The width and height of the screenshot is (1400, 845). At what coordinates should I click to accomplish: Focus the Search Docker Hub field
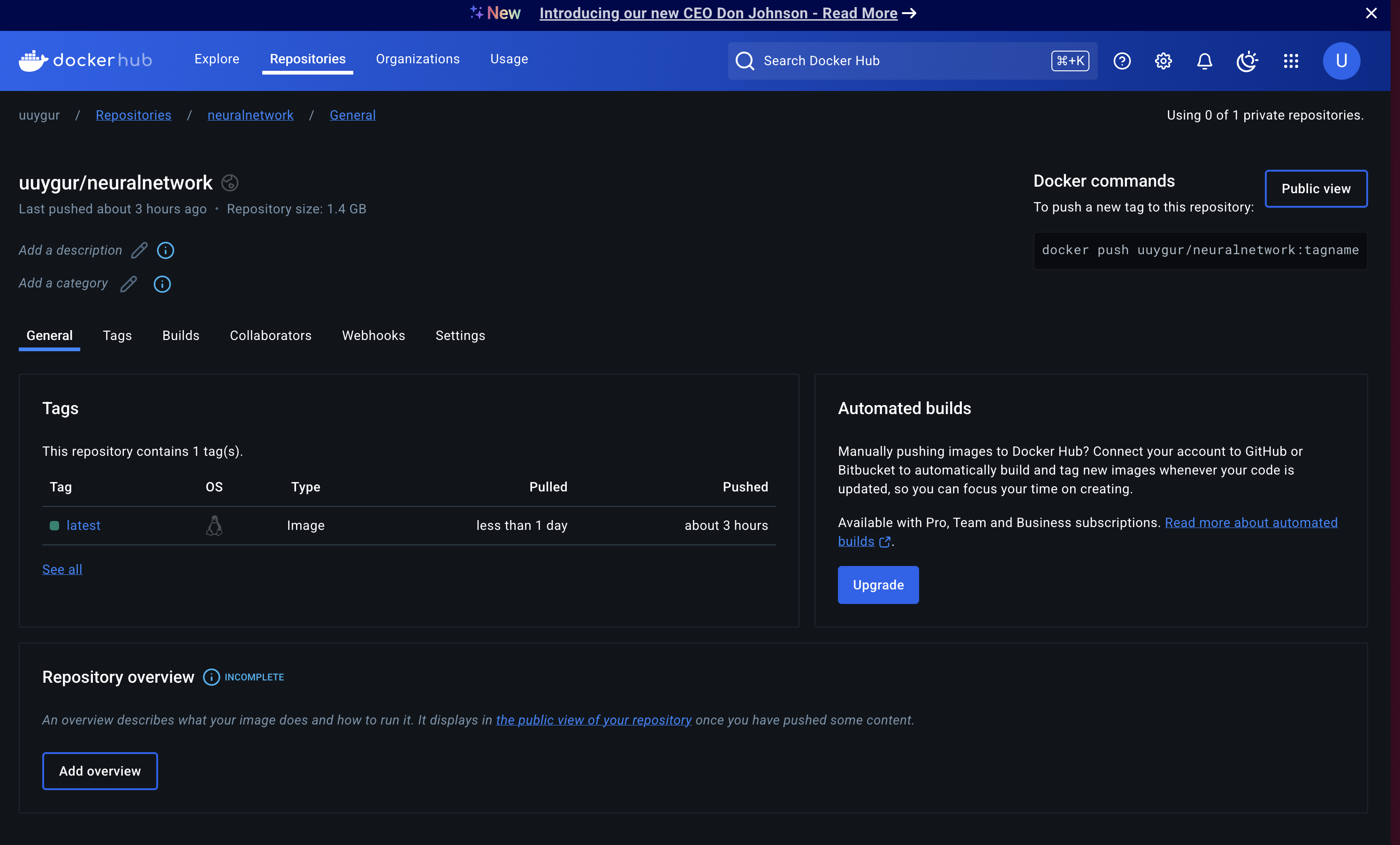[904, 61]
